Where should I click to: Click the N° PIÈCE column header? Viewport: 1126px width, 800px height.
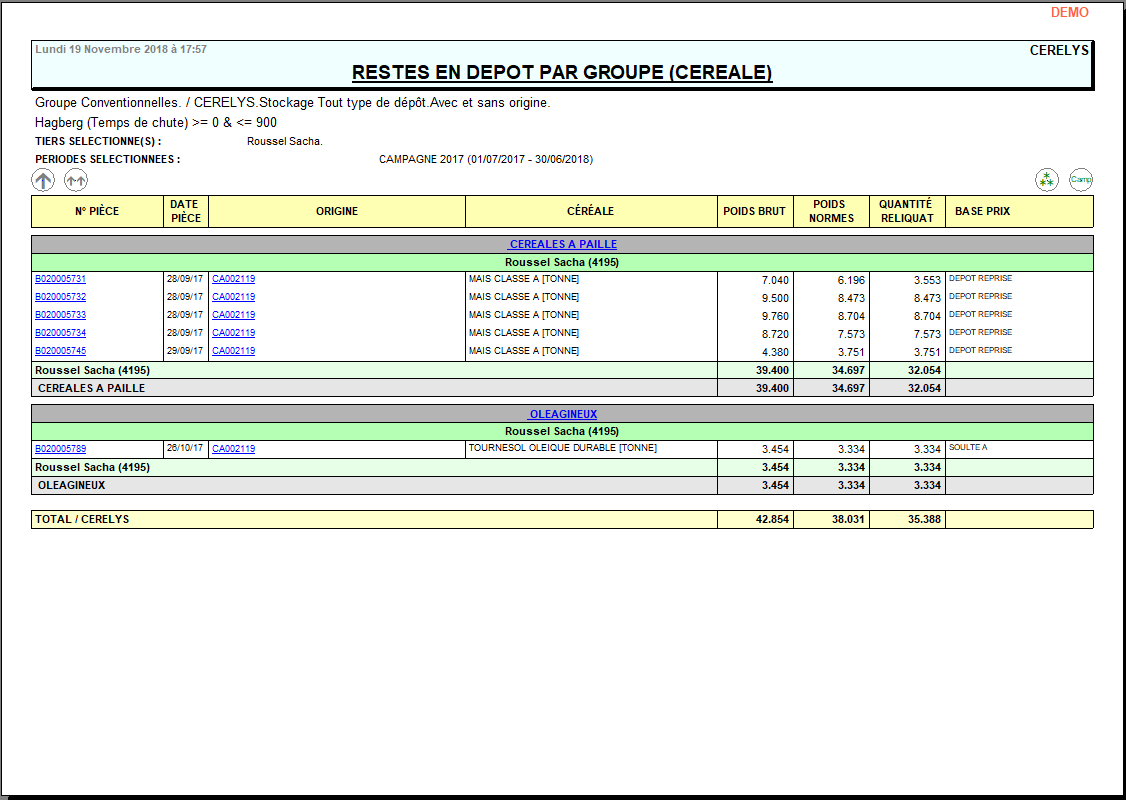(x=97, y=211)
